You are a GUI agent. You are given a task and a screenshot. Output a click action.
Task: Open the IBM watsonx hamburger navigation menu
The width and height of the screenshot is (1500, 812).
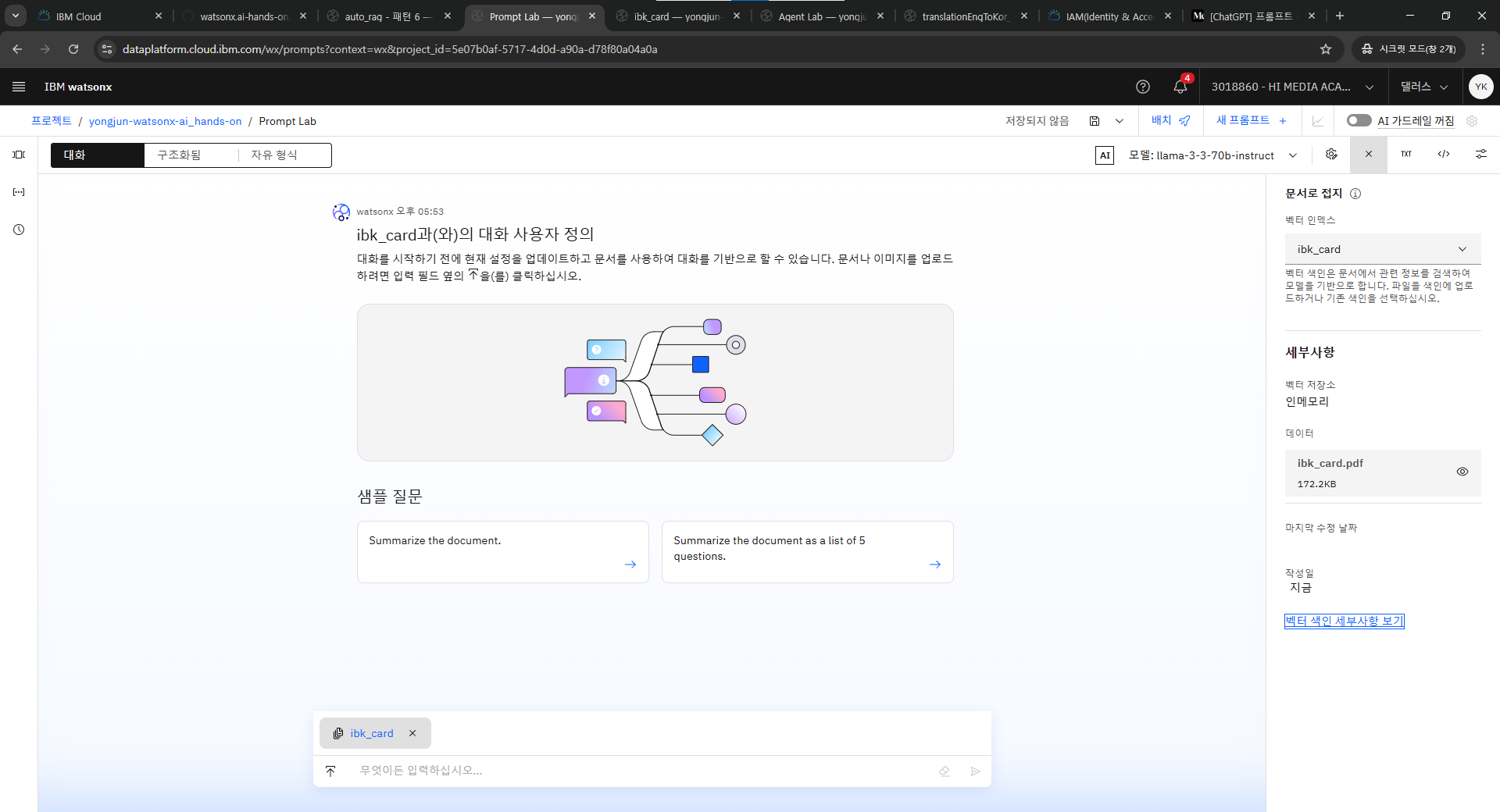[x=19, y=87]
